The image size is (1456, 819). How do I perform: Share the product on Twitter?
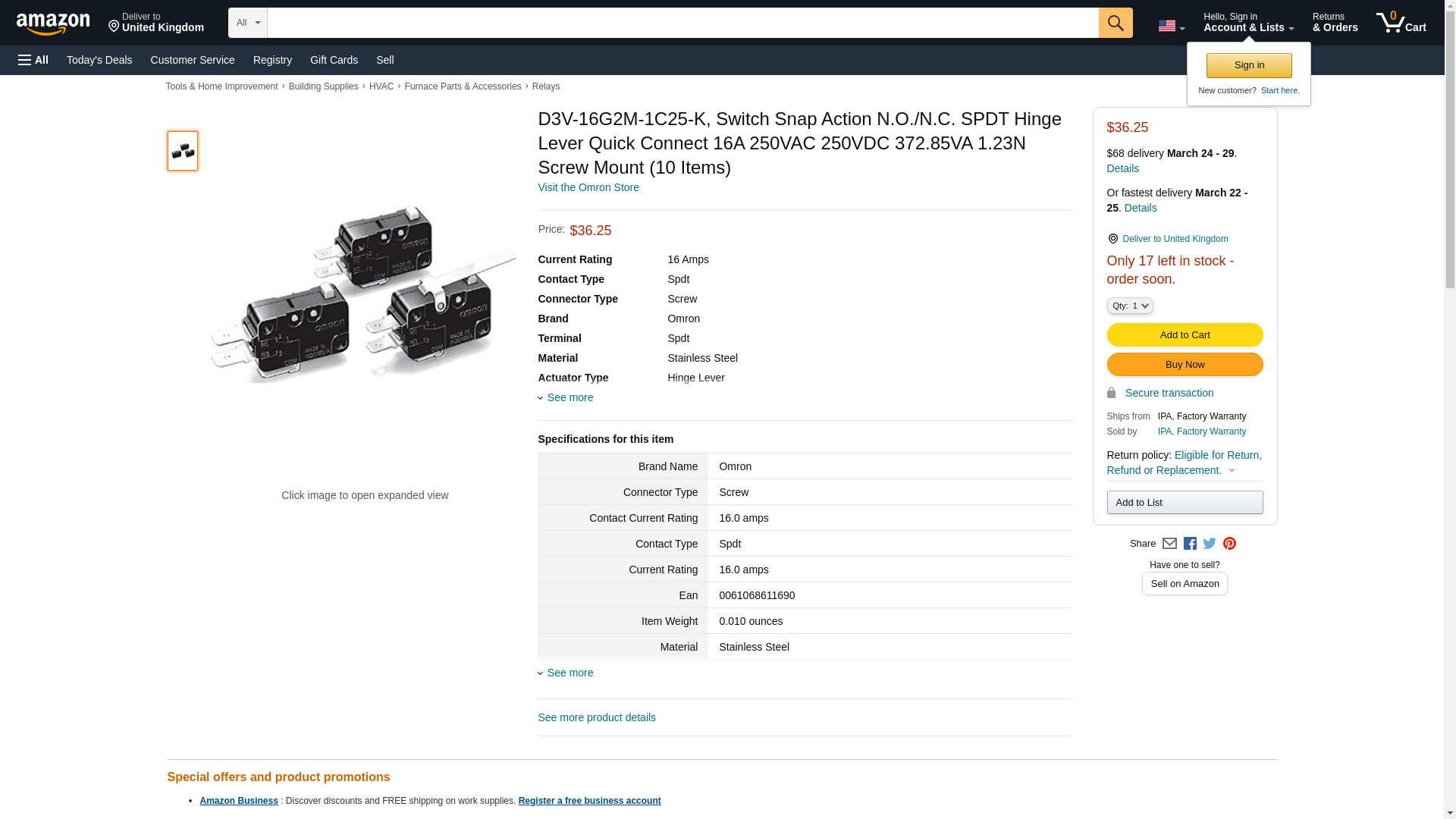point(1210,544)
